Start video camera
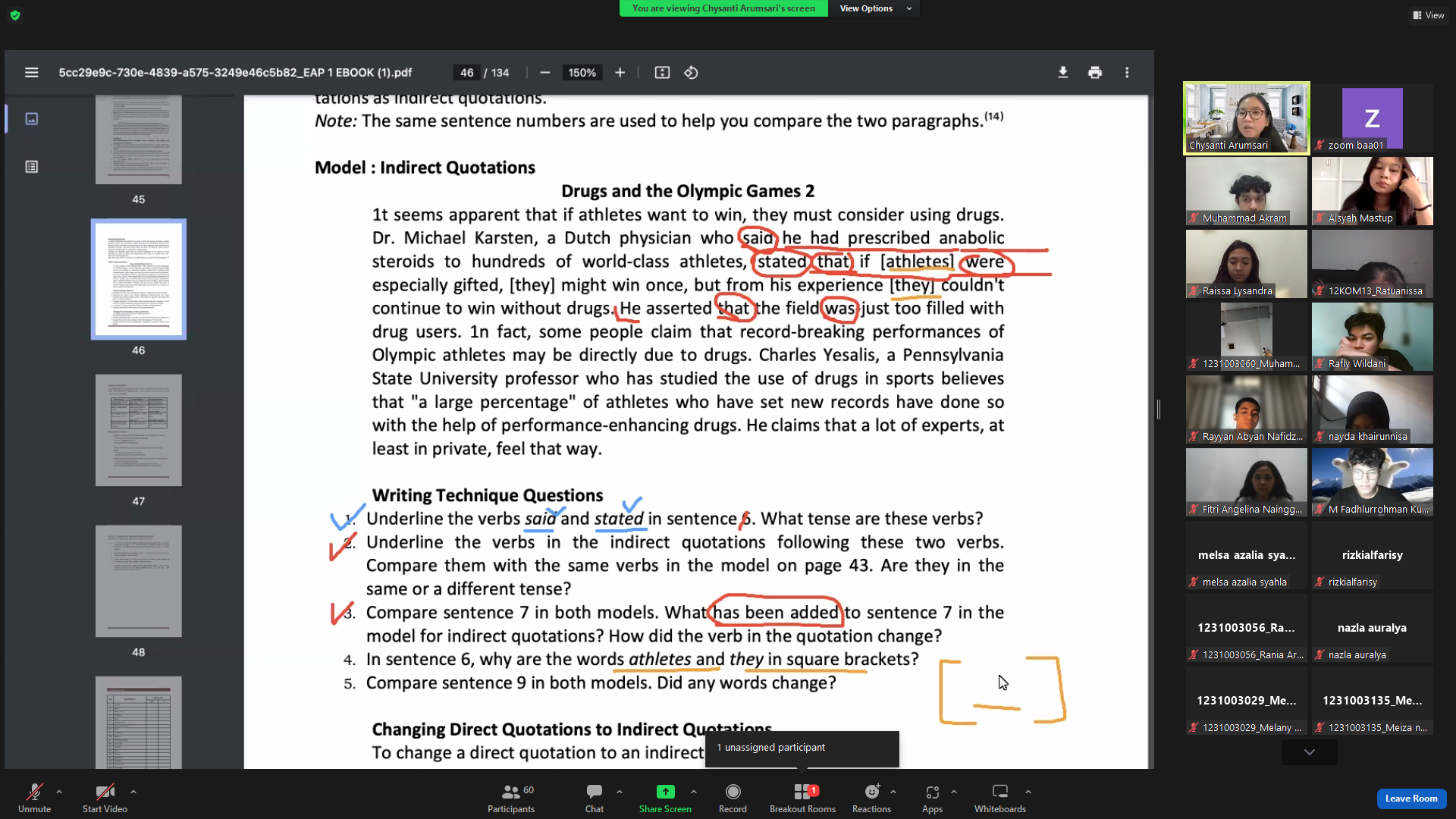This screenshot has width=1456, height=819. pos(105,799)
